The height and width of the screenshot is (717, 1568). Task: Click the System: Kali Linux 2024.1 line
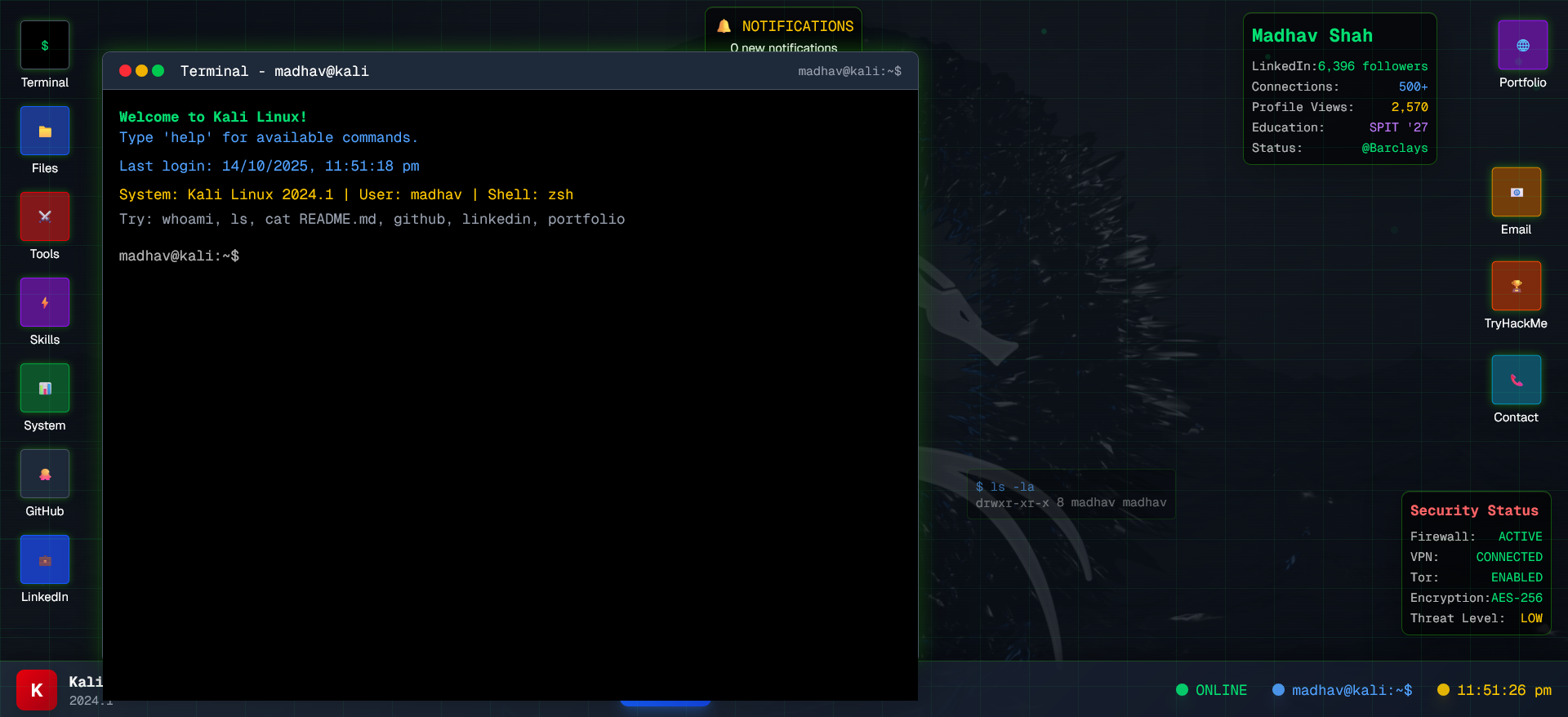coord(346,194)
